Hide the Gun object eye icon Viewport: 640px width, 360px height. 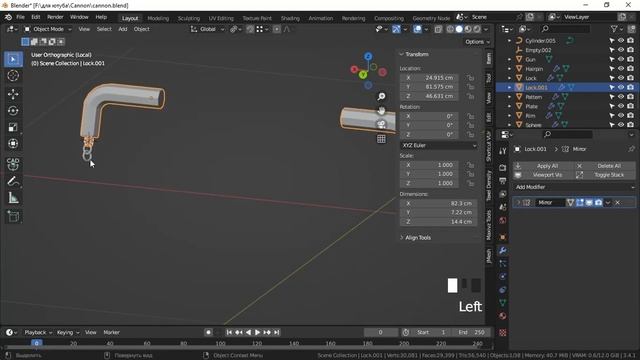[x=621, y=59]
